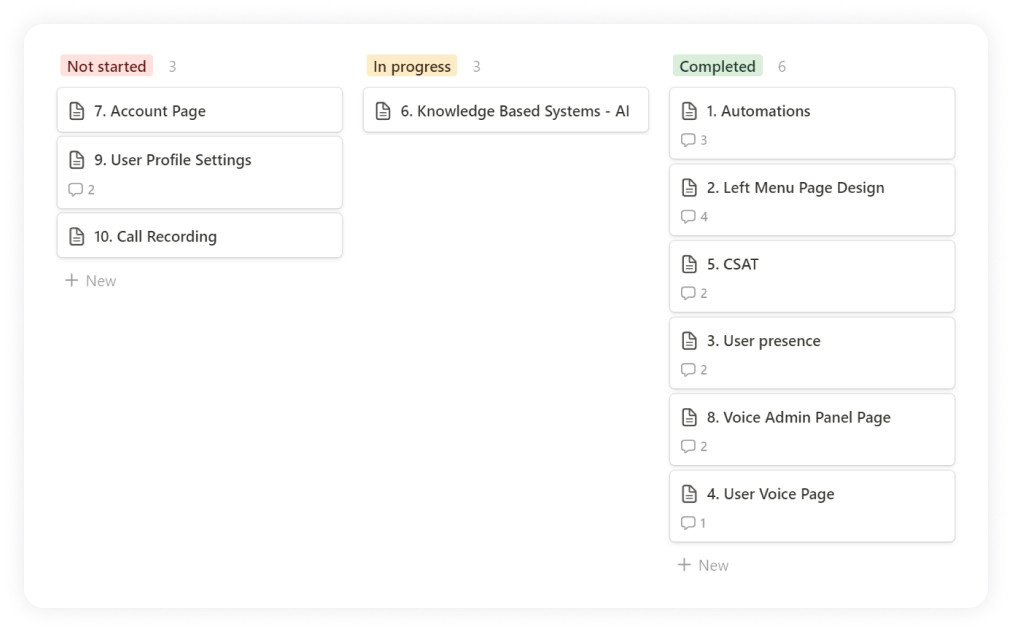This screenshot has width=1012, height=632.
Task: Open comments icon on User Profile Settings card
Action: point(75,189)
